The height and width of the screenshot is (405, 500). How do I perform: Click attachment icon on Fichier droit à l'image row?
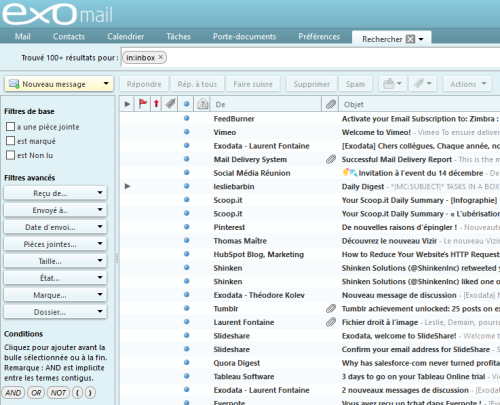tap(331, 322)
